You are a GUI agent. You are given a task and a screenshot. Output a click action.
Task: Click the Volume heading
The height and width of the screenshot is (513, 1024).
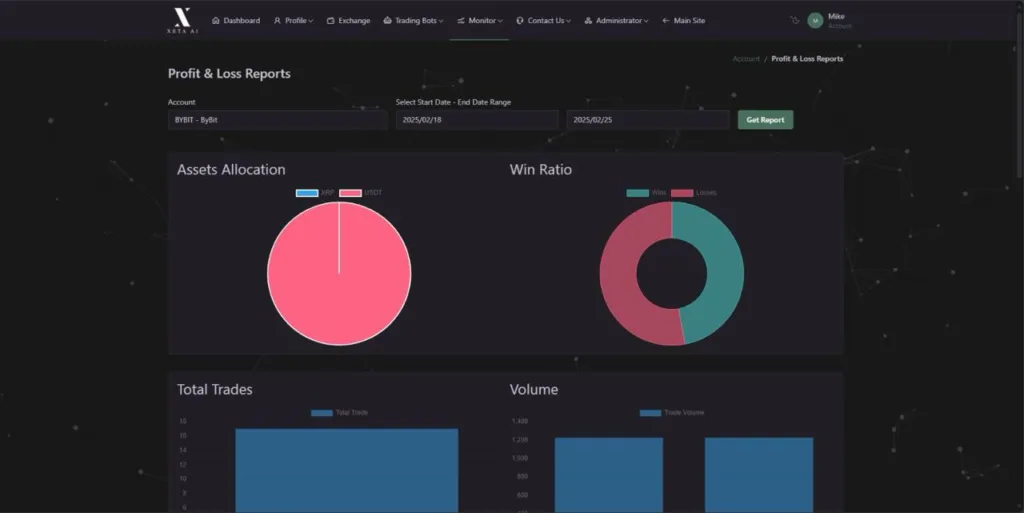(534, 390)
